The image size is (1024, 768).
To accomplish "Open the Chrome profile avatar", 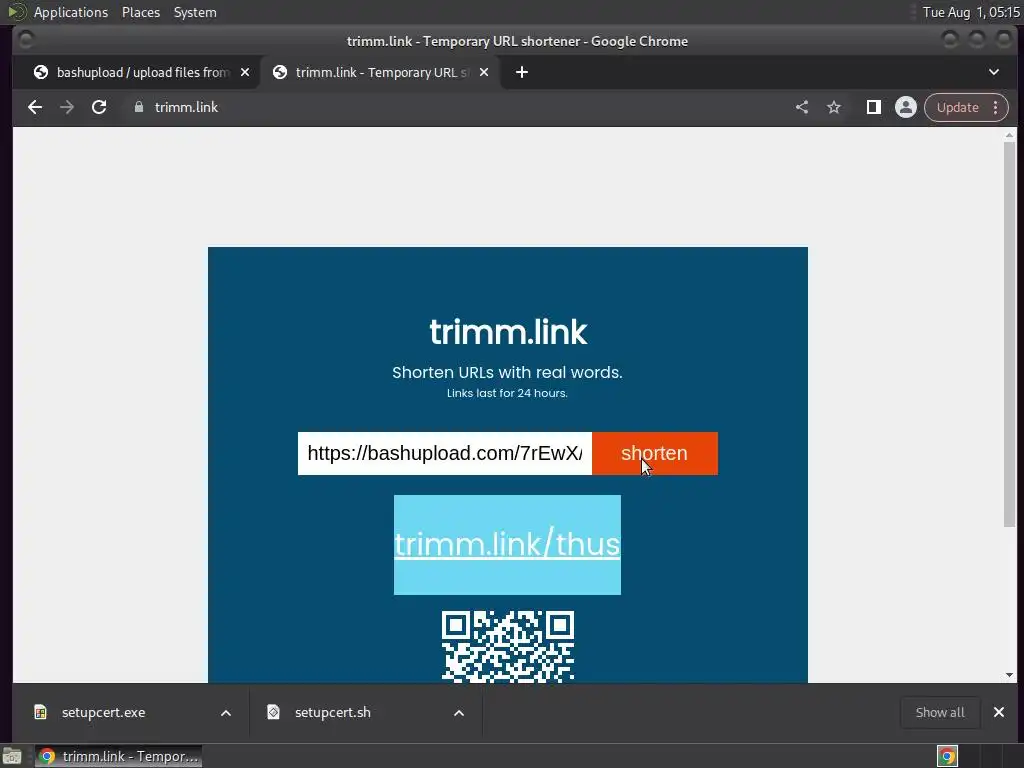I will (906, 107).
